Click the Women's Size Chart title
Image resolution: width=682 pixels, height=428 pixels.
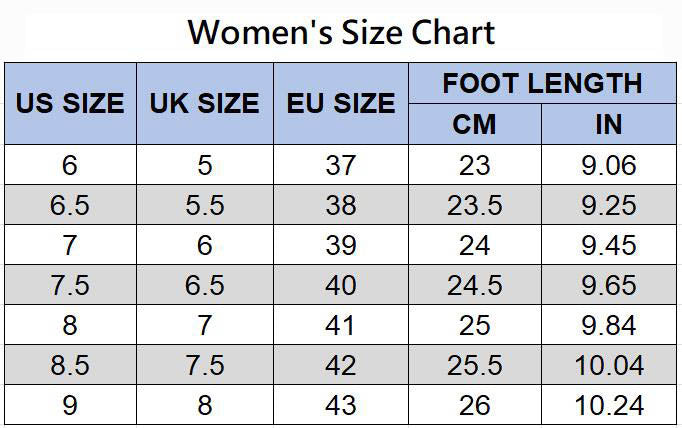[341, 32]
